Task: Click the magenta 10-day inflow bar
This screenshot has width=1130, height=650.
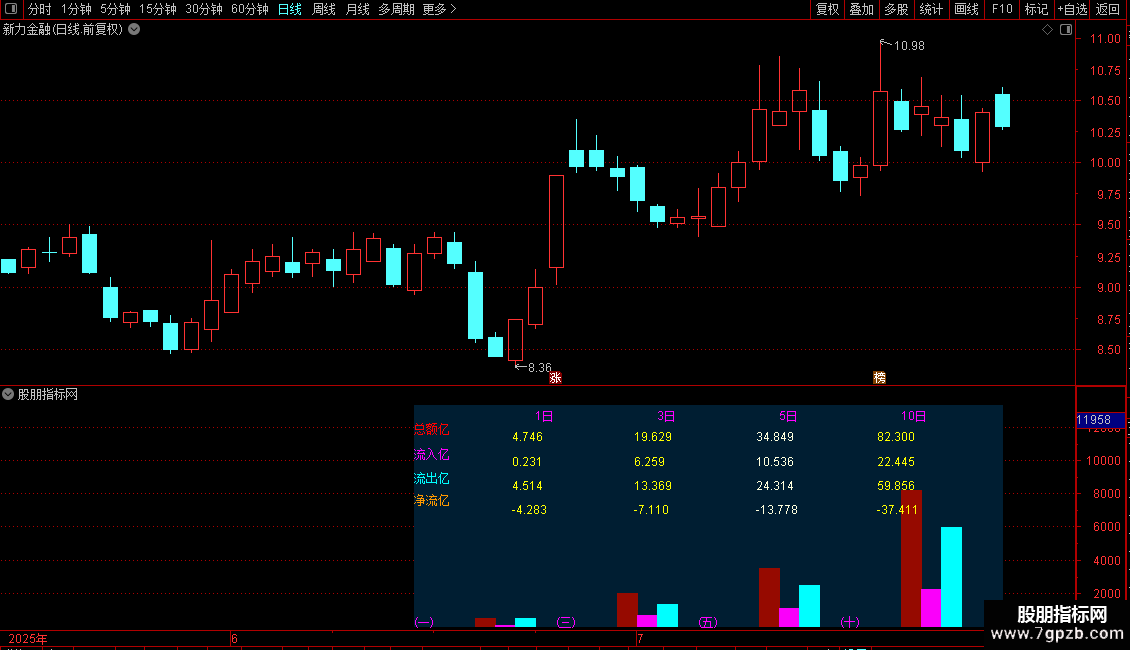Action: click(931, 608)
